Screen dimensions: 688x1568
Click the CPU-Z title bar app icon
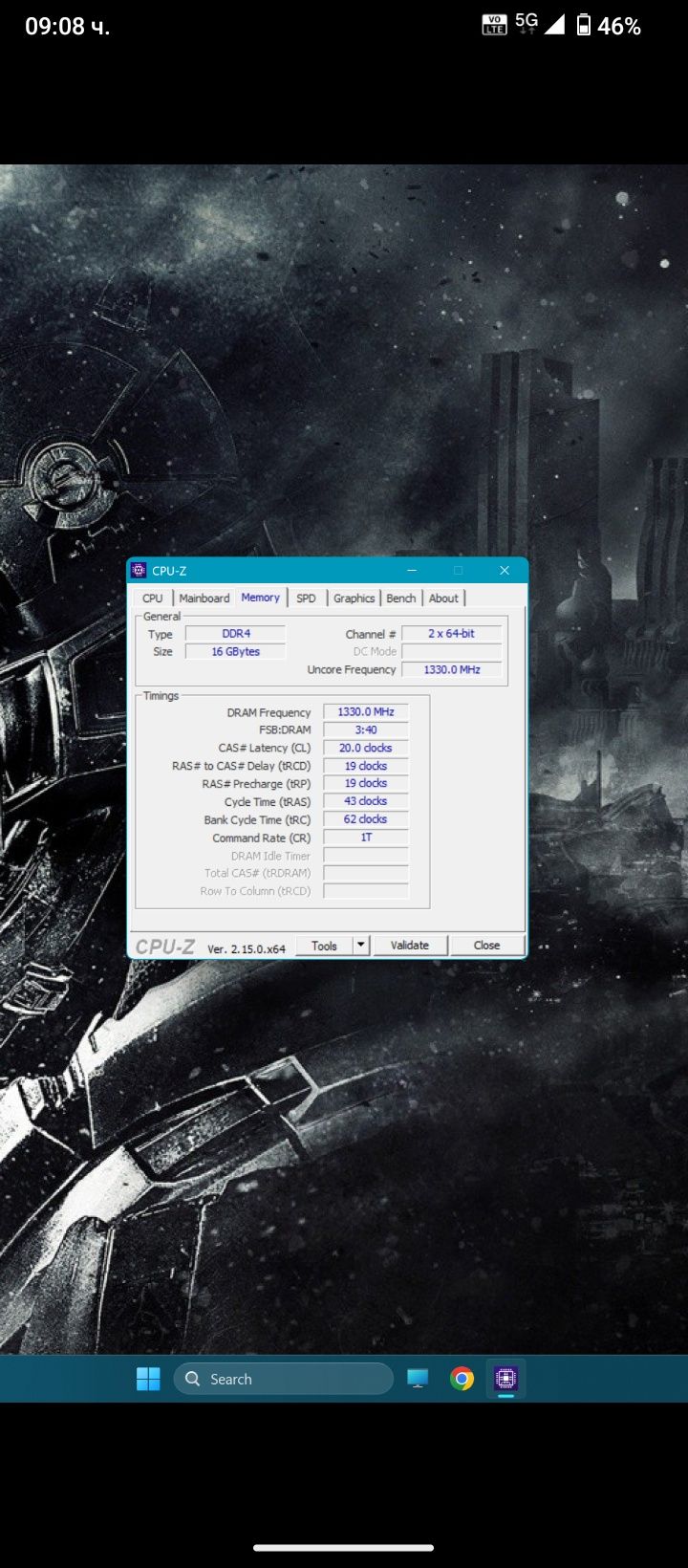(x=139, y=571)
